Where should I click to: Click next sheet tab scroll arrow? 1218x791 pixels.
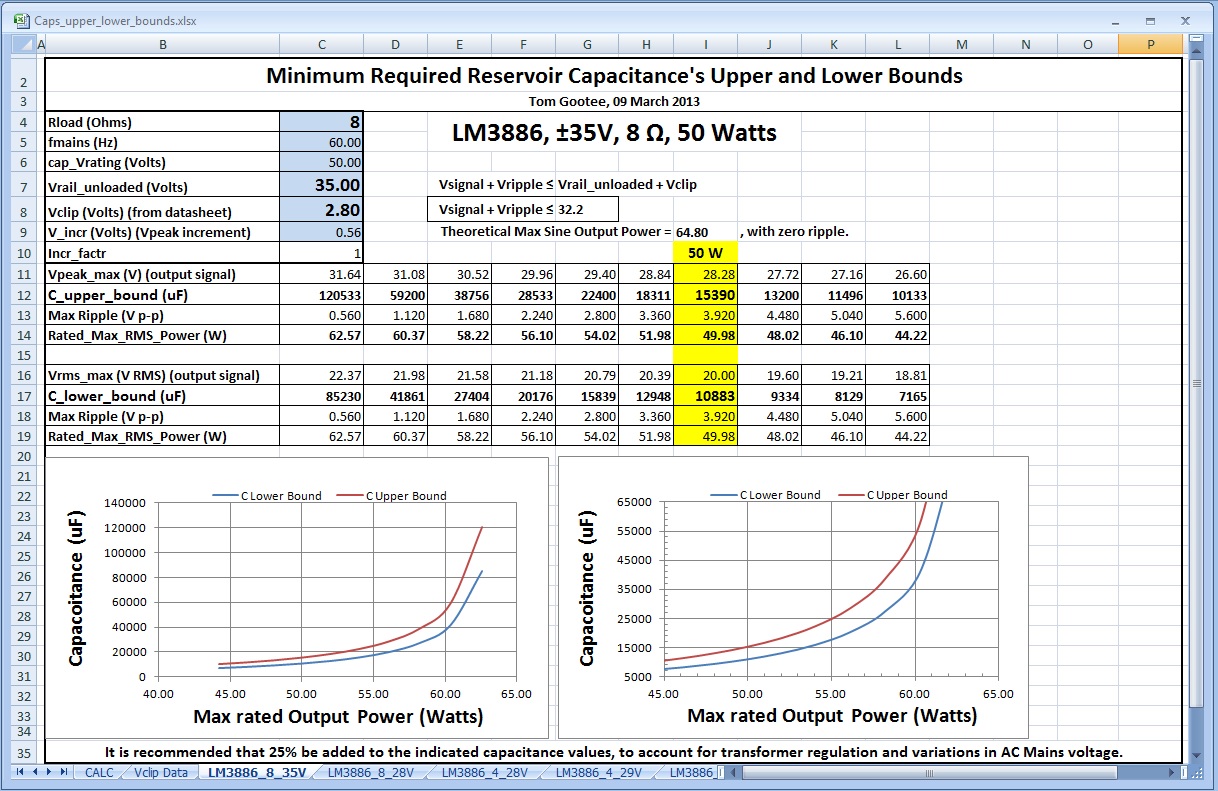click(x=50, y=772)
